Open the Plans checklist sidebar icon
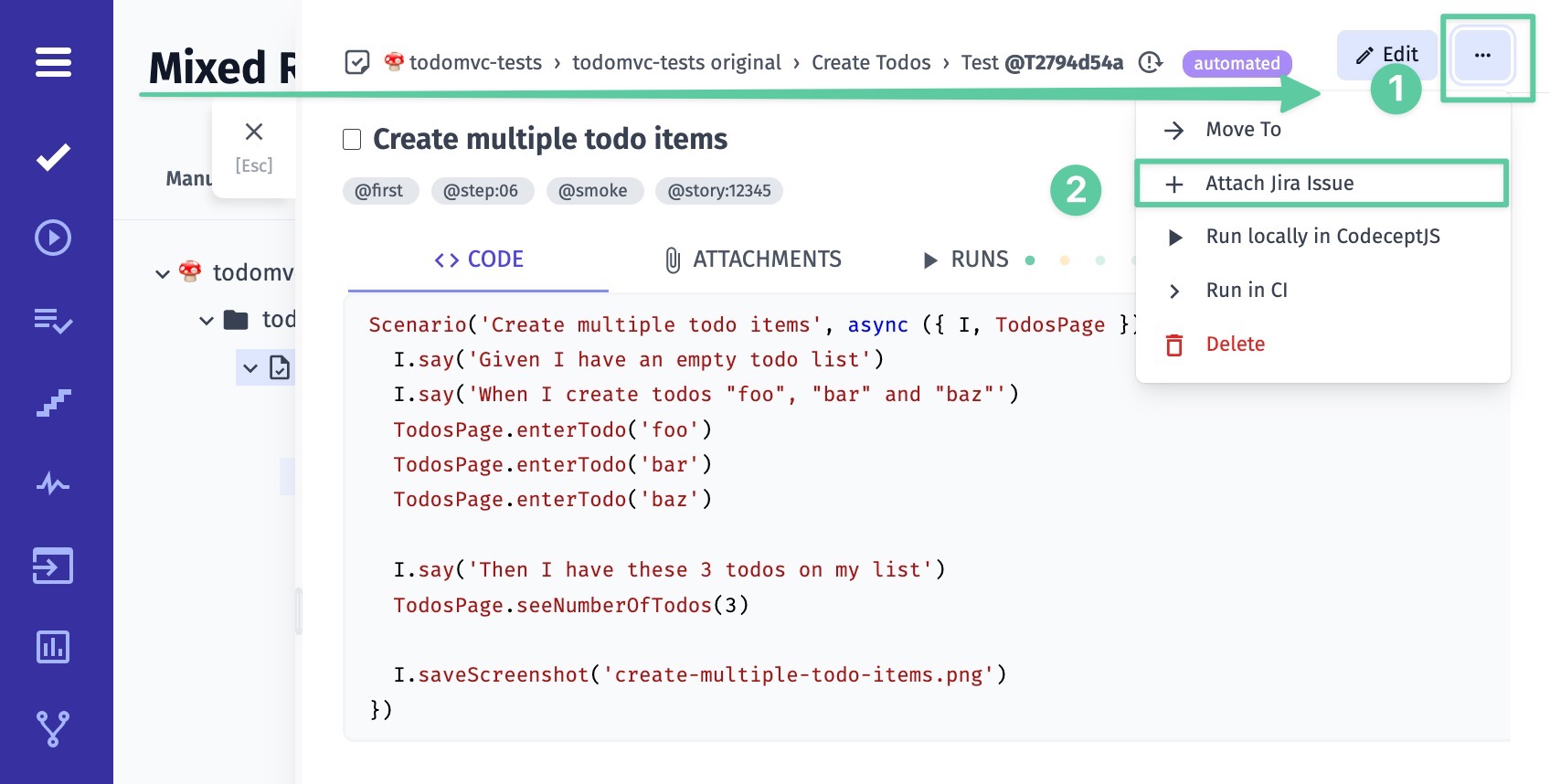This screenshot has width=1550, height=784. 53,320
